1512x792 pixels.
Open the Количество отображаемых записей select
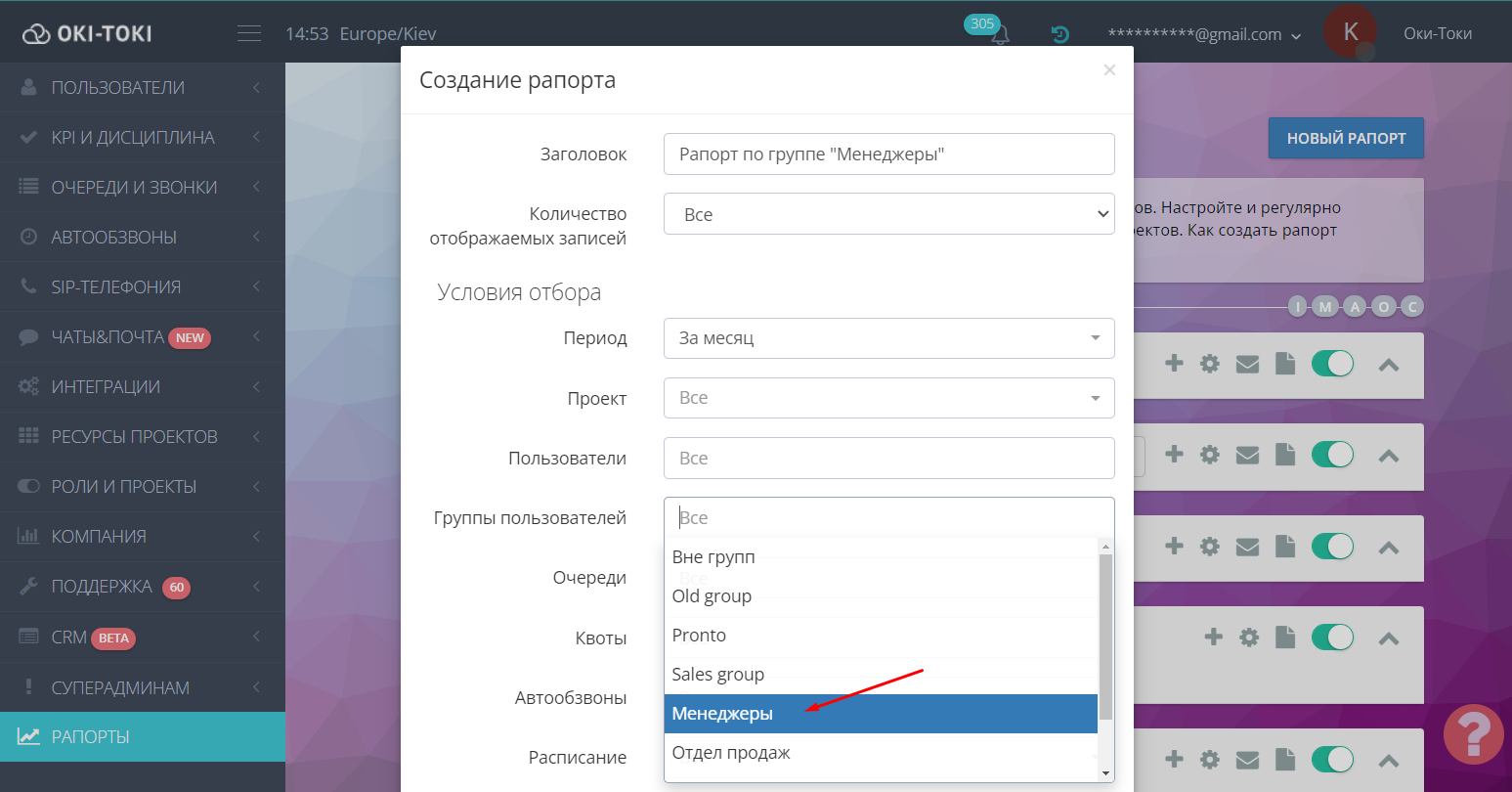click(888, 214)
